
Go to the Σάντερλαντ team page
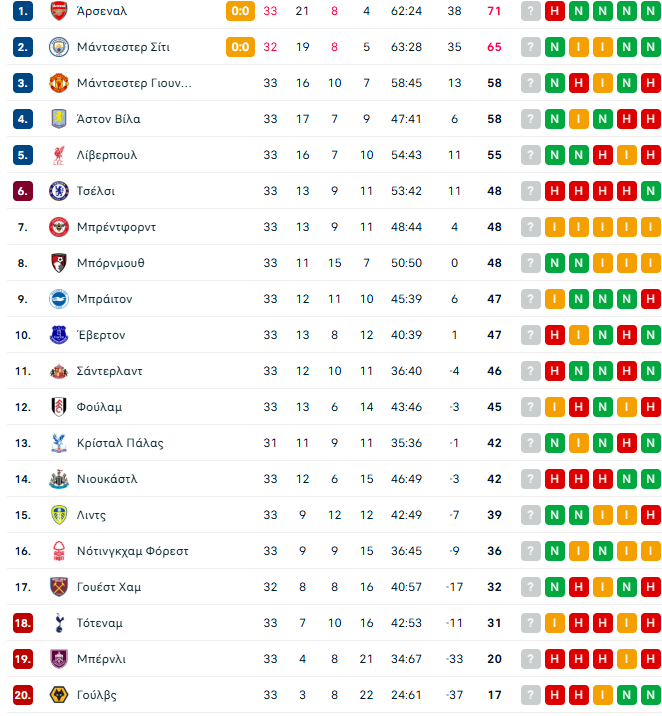(x=109, y=371)
